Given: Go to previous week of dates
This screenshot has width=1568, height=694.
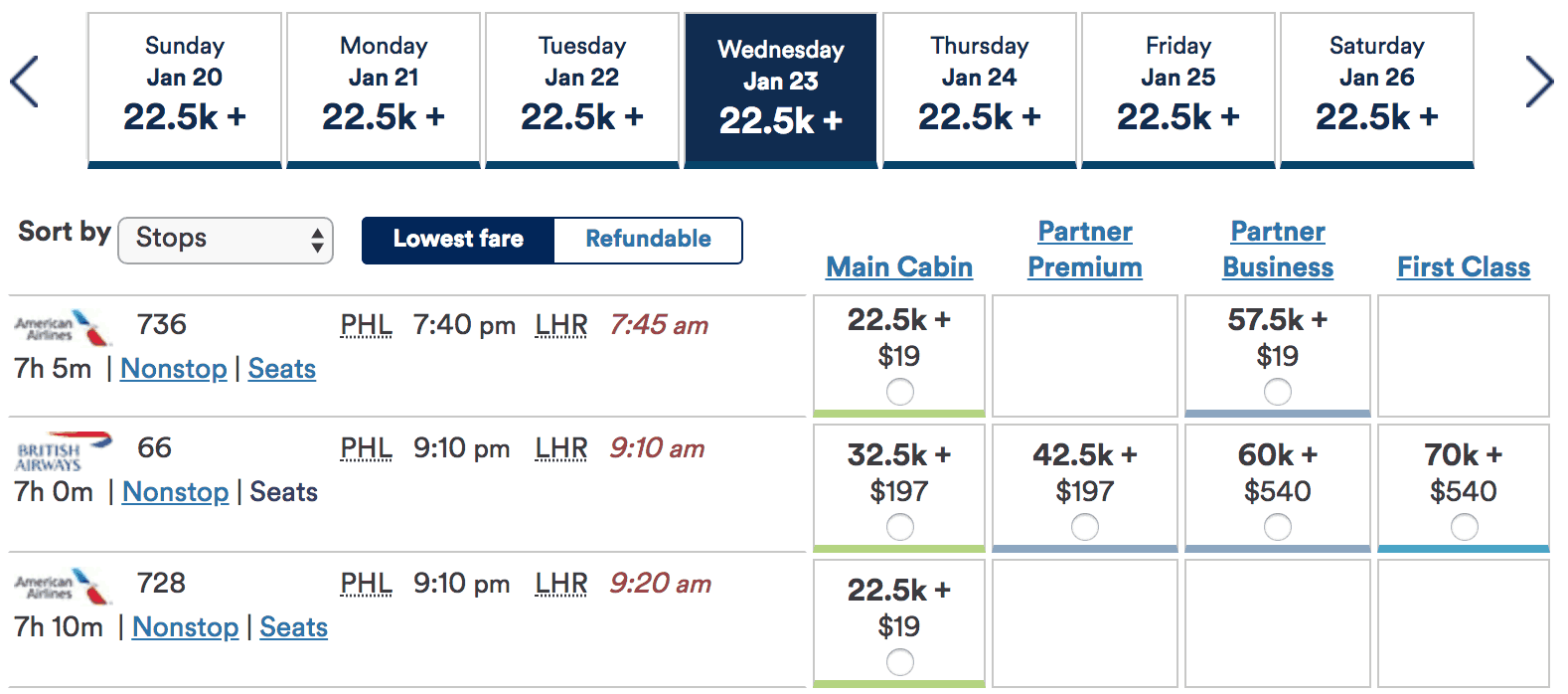Looking at the screenshot, I should 24,82.
